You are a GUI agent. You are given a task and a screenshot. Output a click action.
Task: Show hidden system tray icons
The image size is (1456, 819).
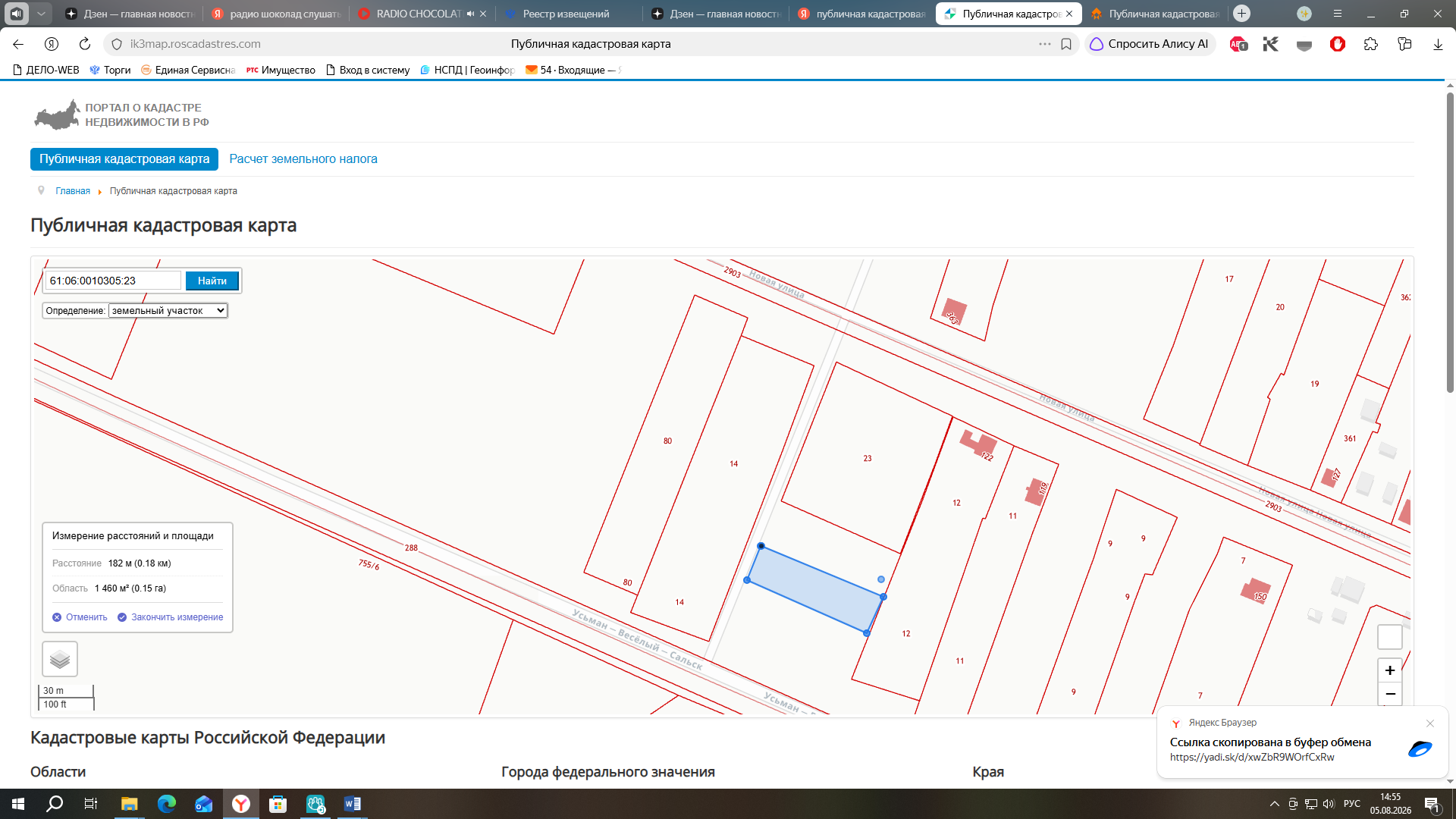click(1274, 804)
